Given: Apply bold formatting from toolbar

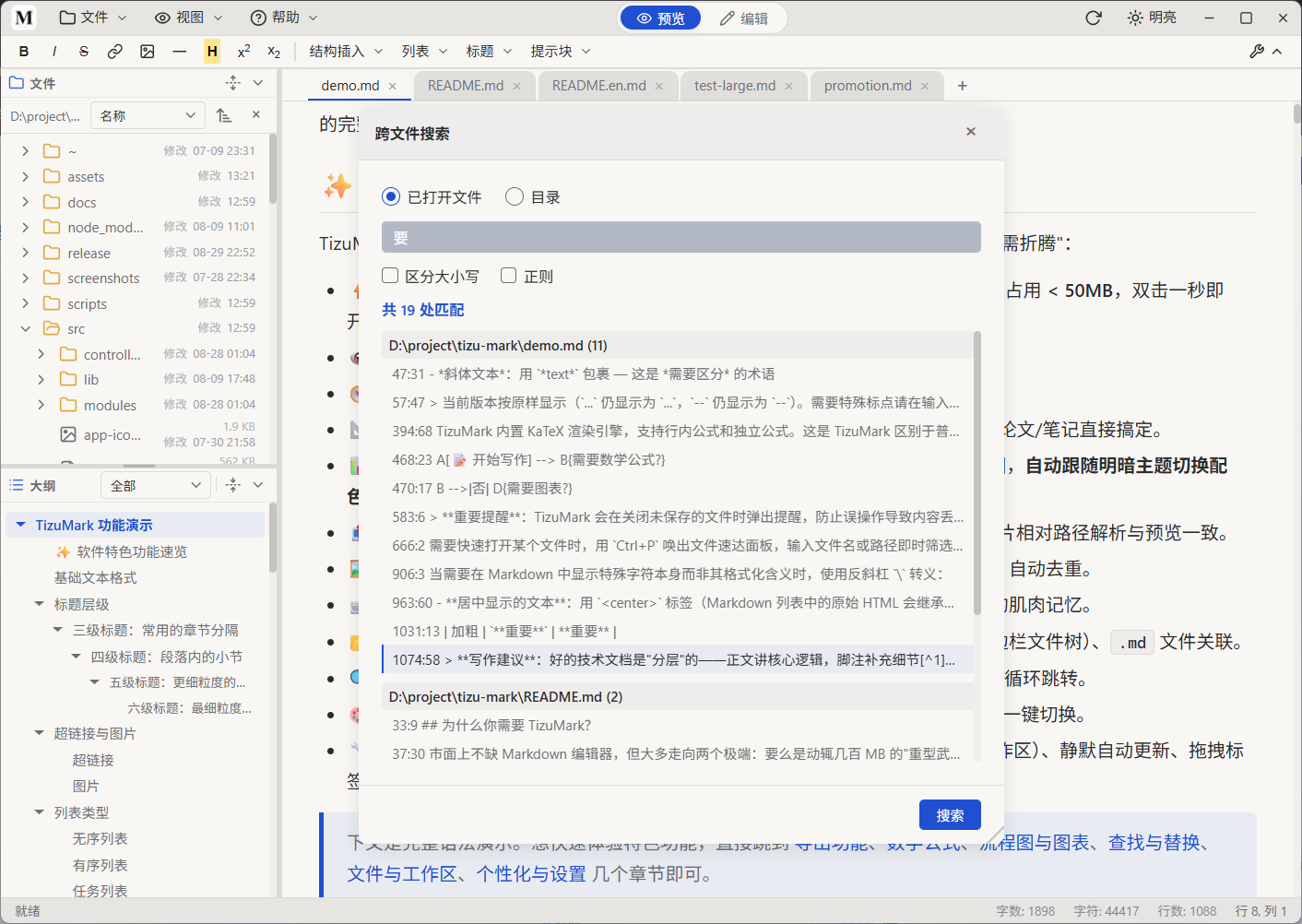Looking at the screenshot, I should coord(24,52).
